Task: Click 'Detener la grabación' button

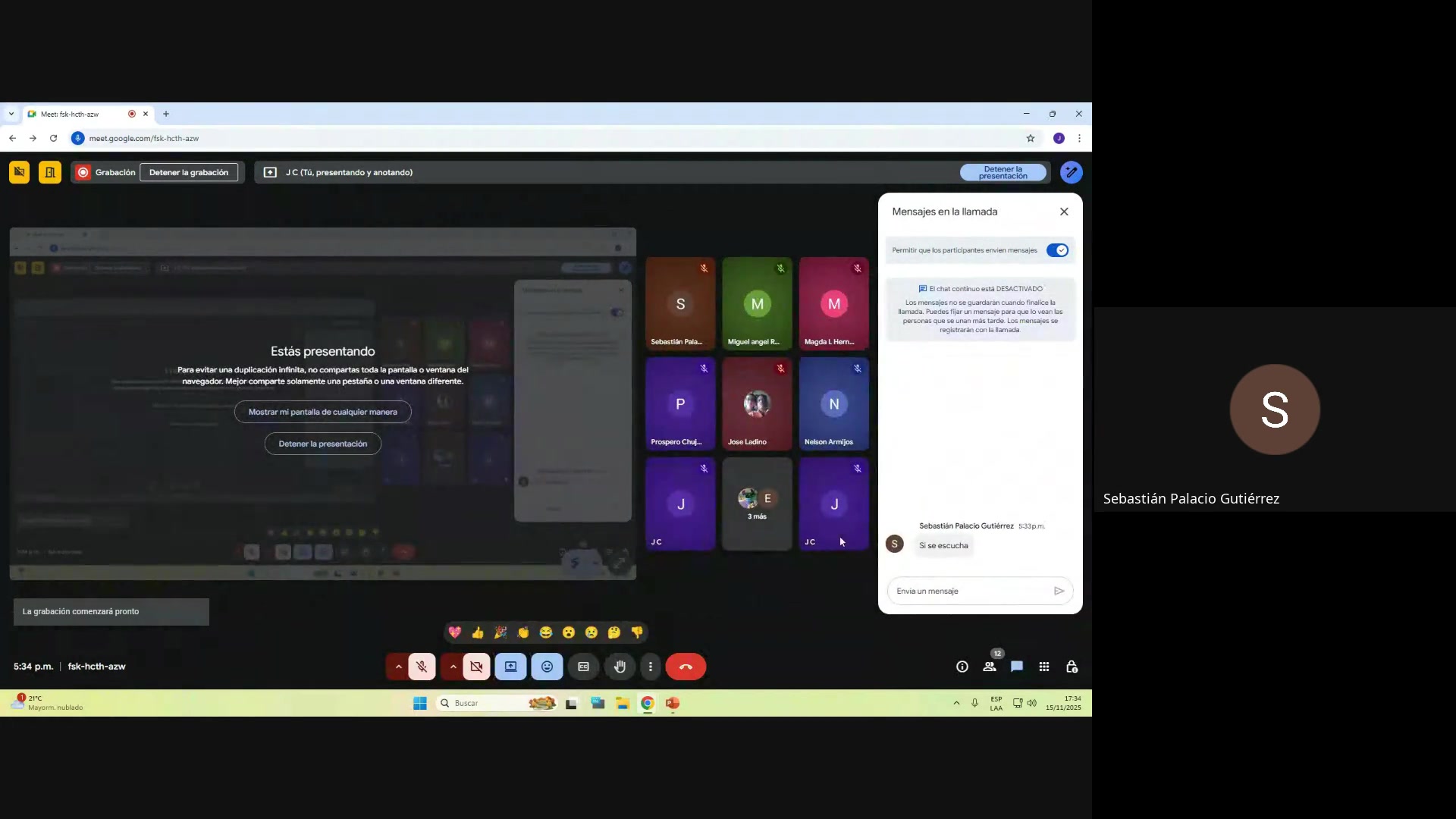Action: click(188, 172)
